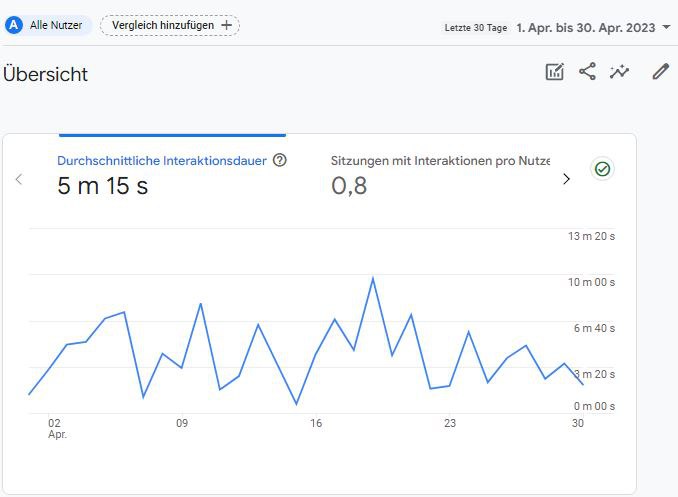Screen dimensions: 678x497
Task: Click the highest peak on the line chart
Action: click(x=373, y=278)
